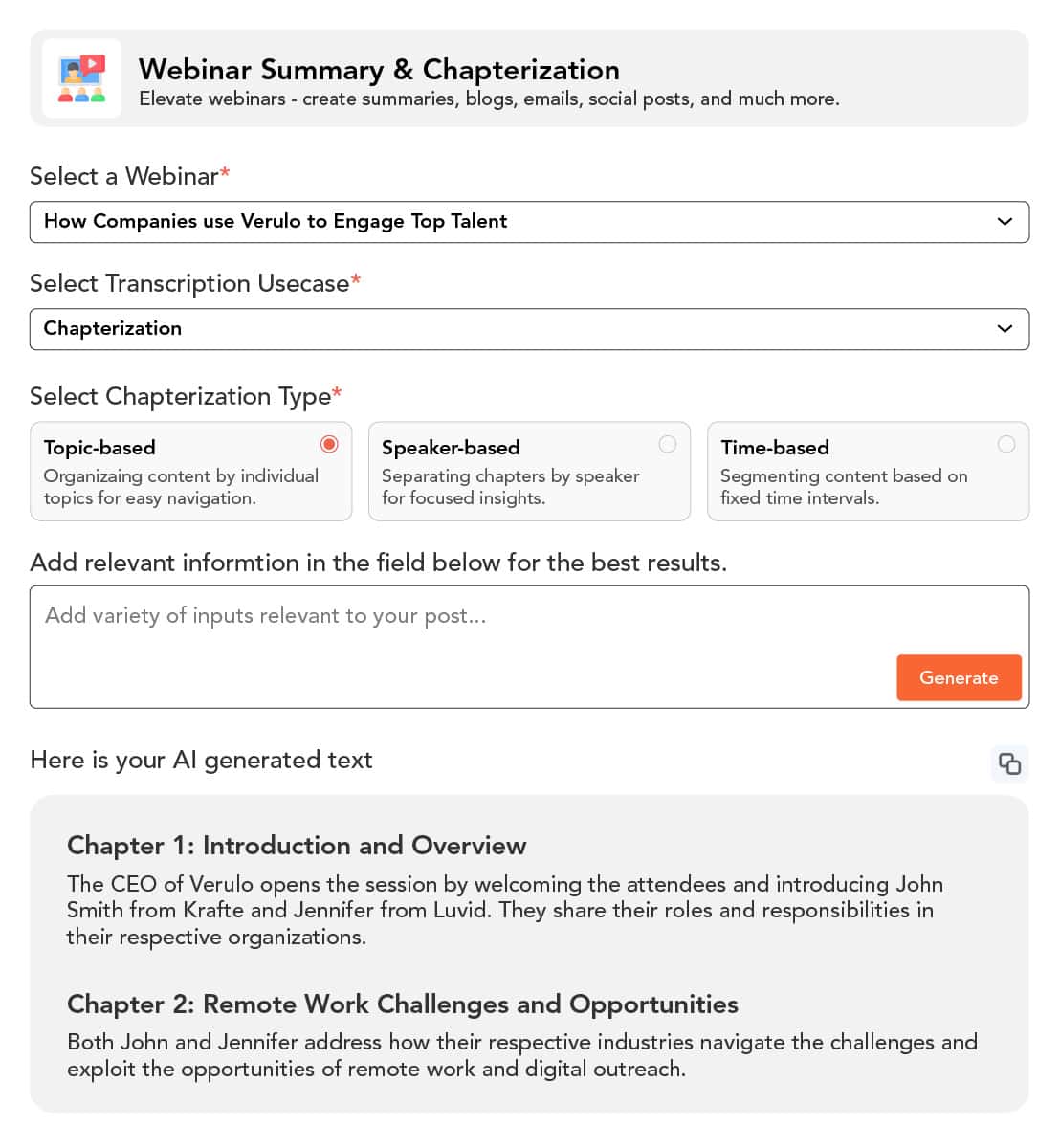
Task: Open the Select a Webinar dropdown
Action: pos(529,222)
